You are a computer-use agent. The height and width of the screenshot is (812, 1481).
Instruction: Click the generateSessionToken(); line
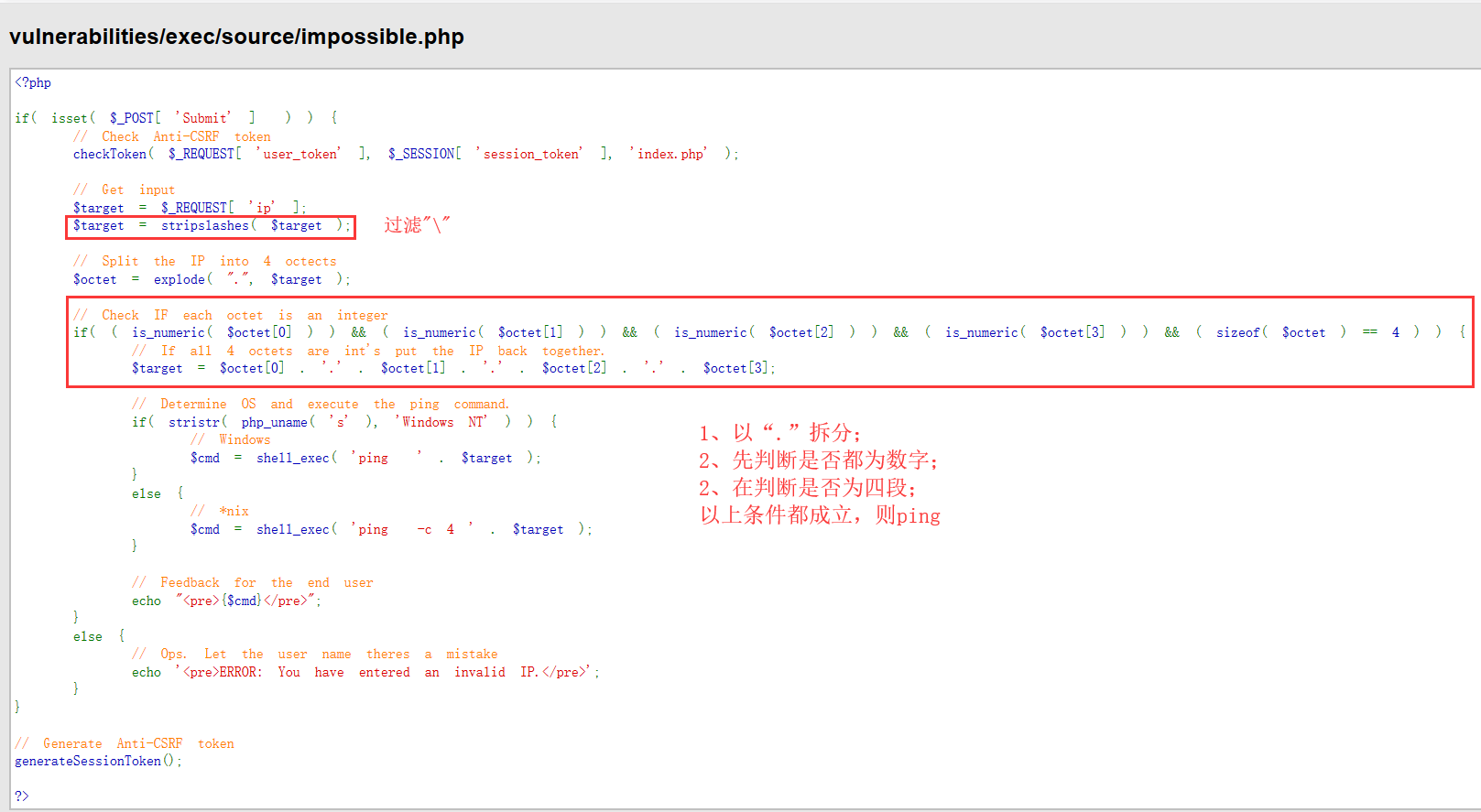(99, 761)
